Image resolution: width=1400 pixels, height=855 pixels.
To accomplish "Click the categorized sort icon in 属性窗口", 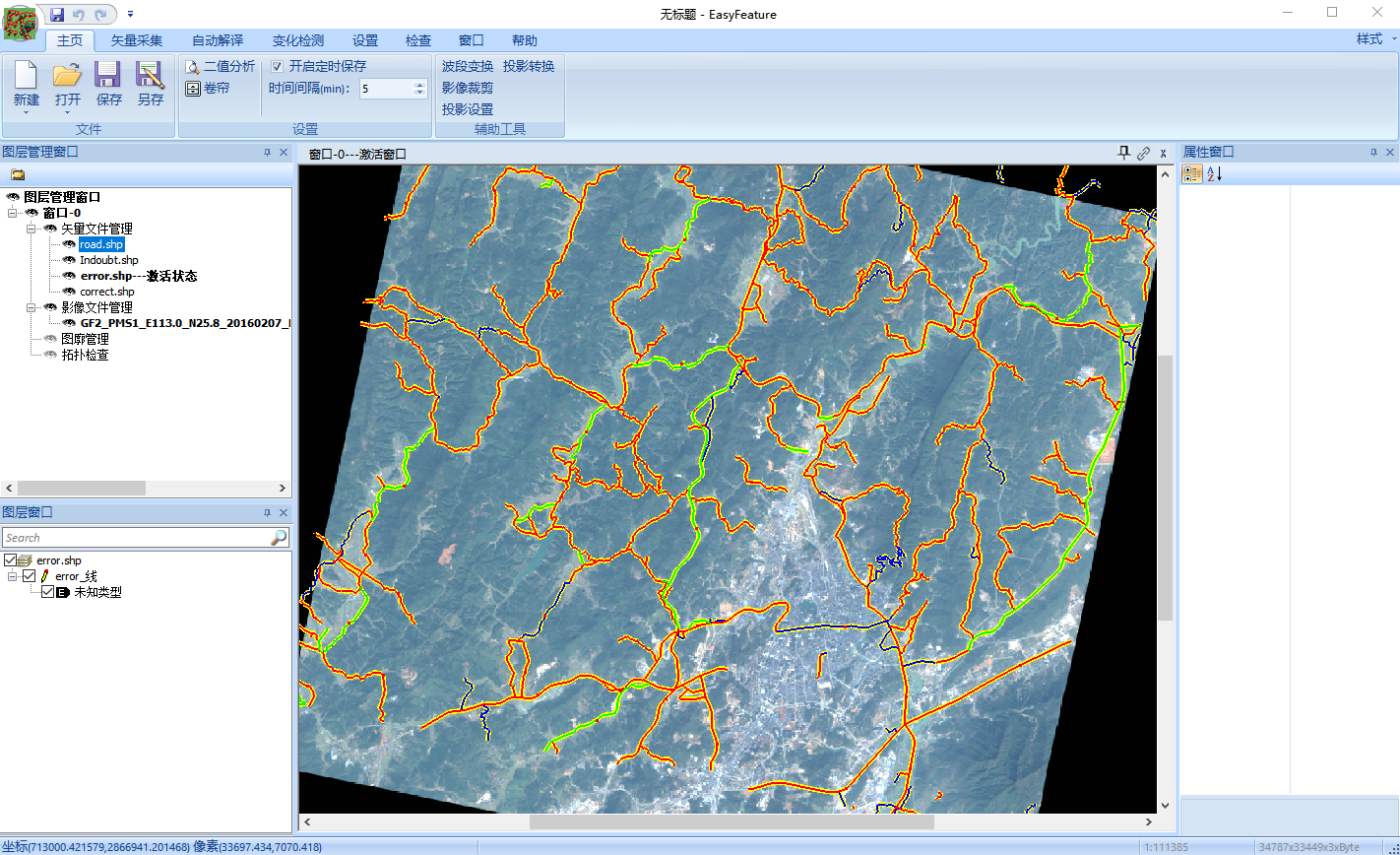I will pos(1191,174).
